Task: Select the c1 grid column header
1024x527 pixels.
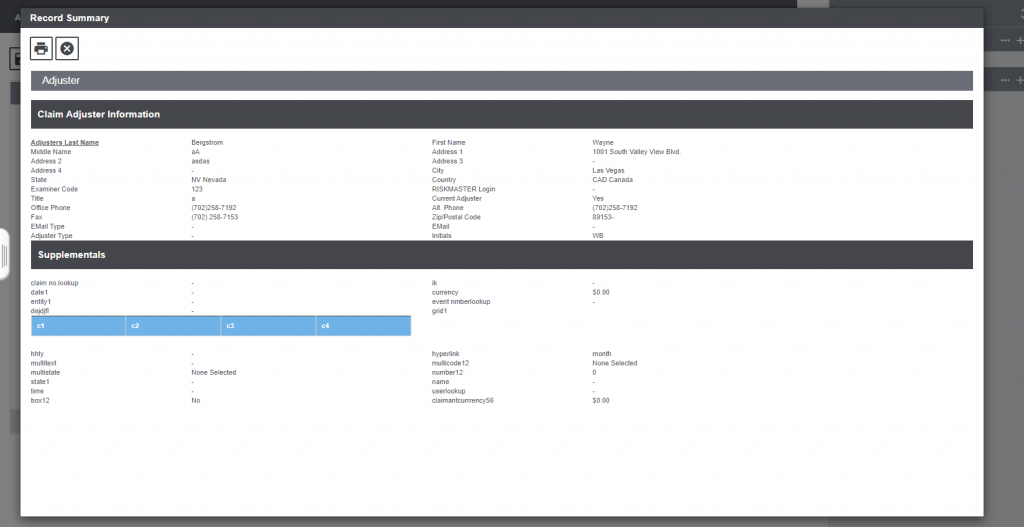Action: (x=78, y=326)
